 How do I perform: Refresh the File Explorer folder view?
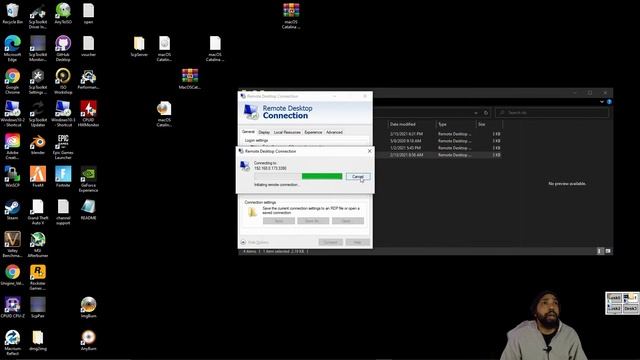486,113
